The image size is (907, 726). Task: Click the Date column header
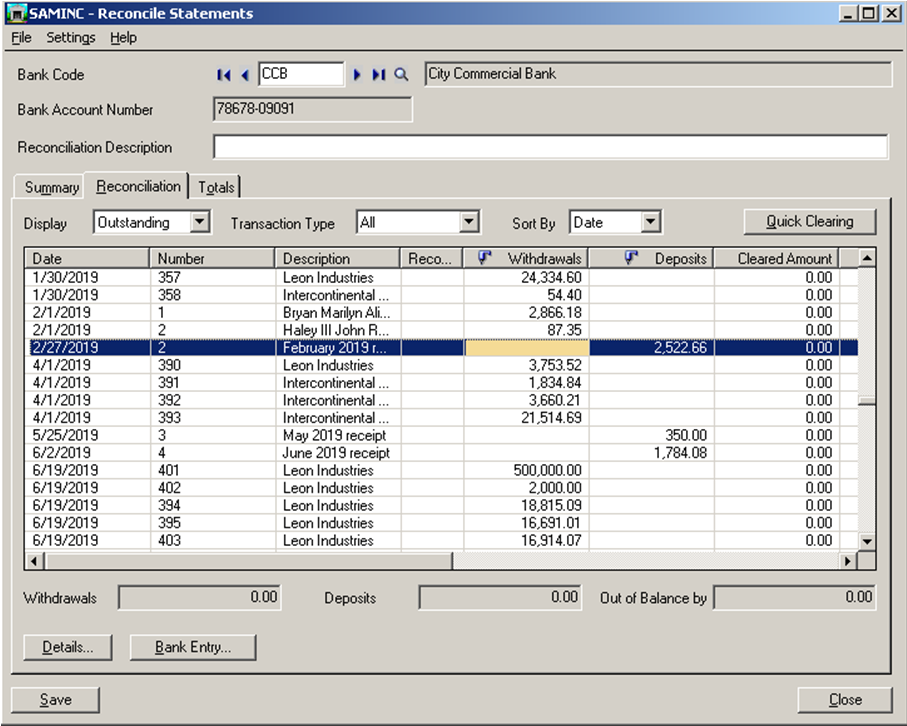click(x=87, y=258)
